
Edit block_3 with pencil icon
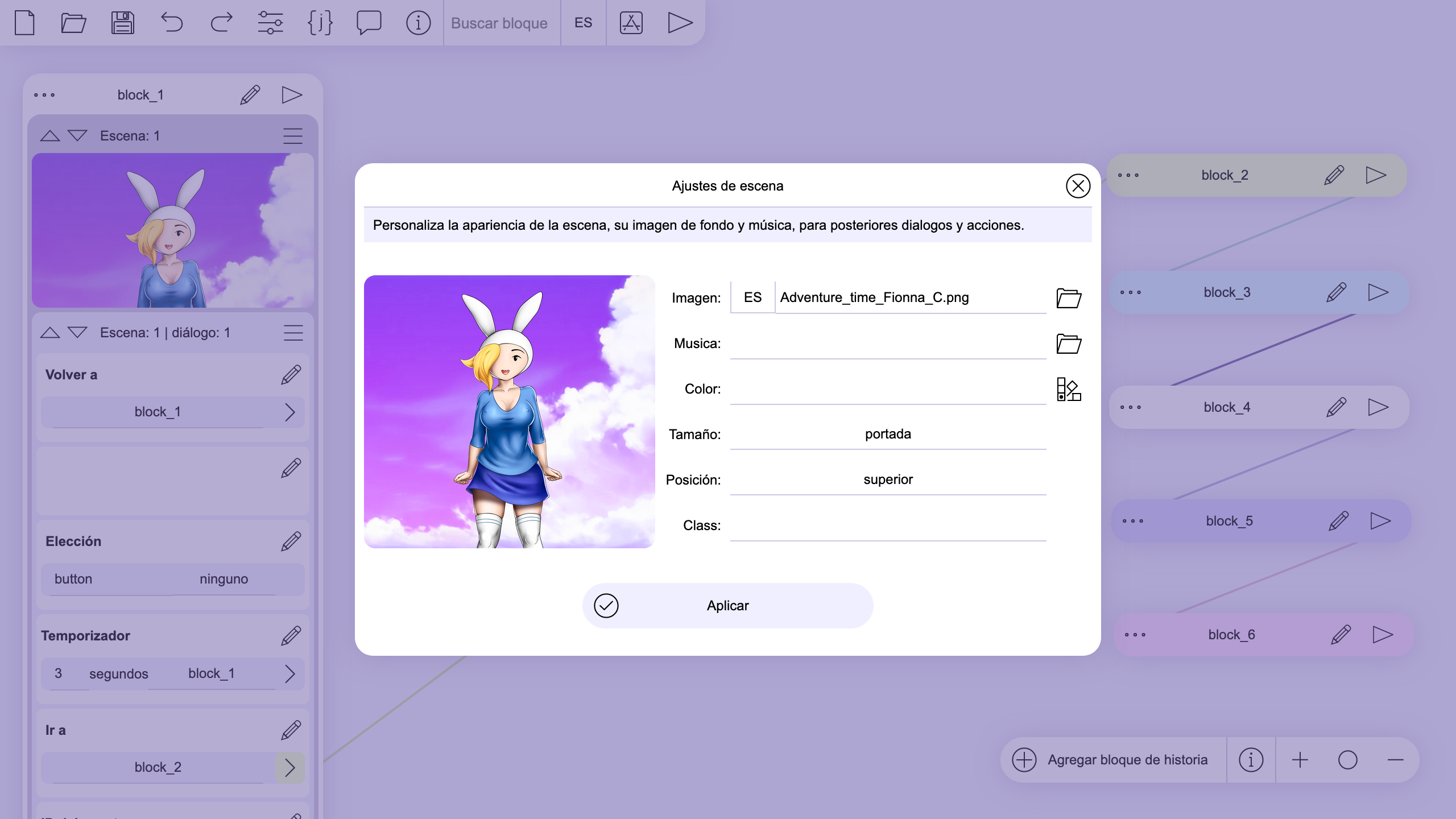pos(1336,292)
